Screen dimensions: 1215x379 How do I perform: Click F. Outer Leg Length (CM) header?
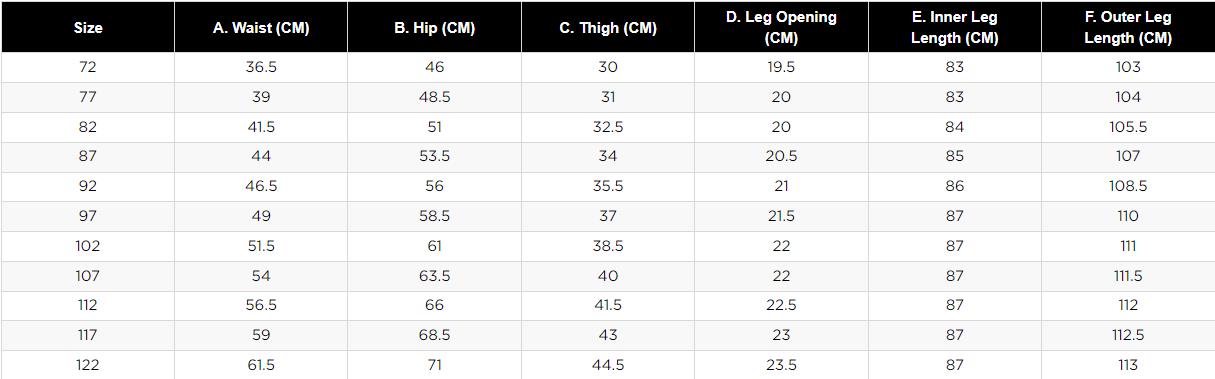1128,28
